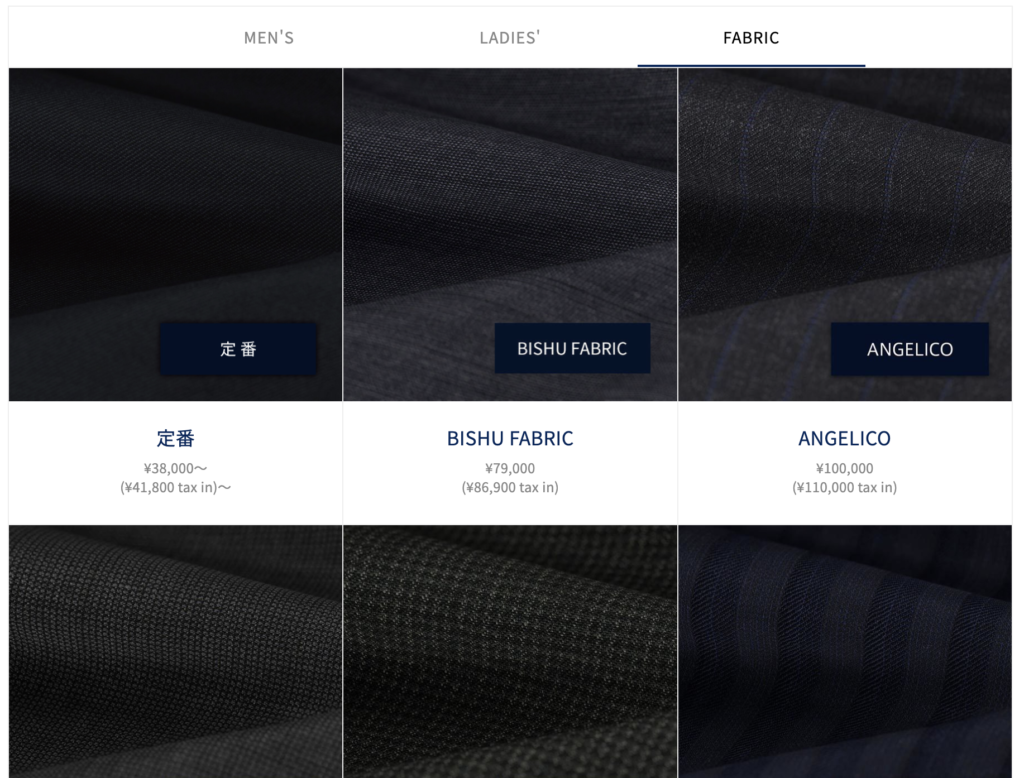Open the BISHU FABRIC title link
Image resolution: width=1024 pixels, height=778 pixels.
coord(510,438)
